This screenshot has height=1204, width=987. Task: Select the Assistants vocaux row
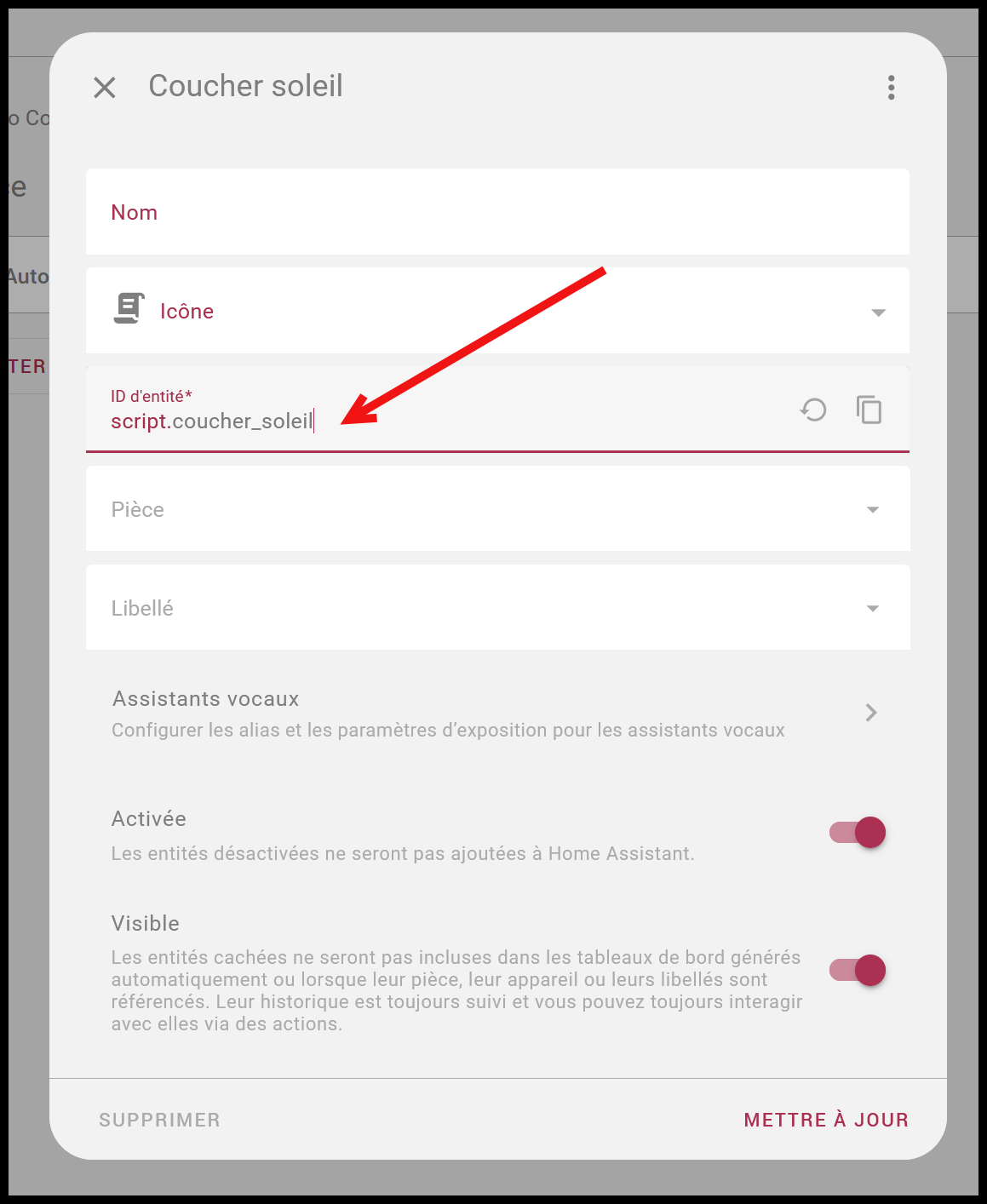[x=497, y=714]
